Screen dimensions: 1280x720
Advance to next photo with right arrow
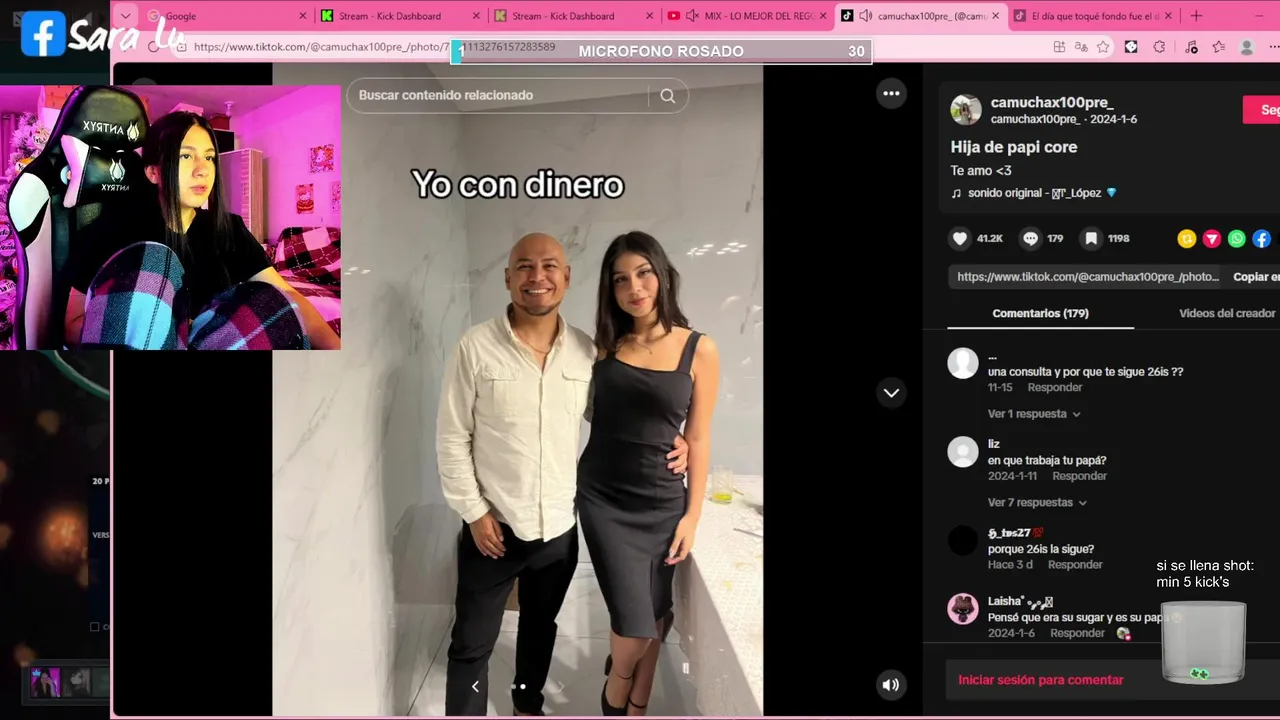560,686
